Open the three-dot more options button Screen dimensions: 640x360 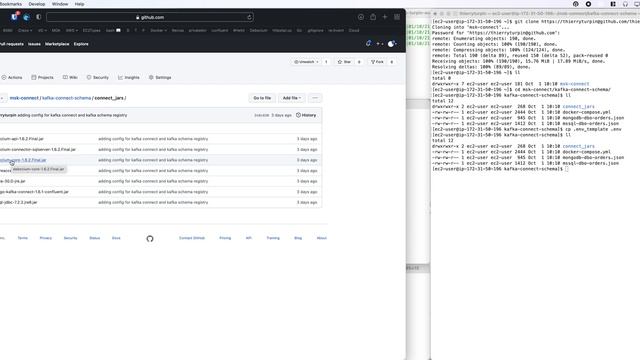[315, 98]
